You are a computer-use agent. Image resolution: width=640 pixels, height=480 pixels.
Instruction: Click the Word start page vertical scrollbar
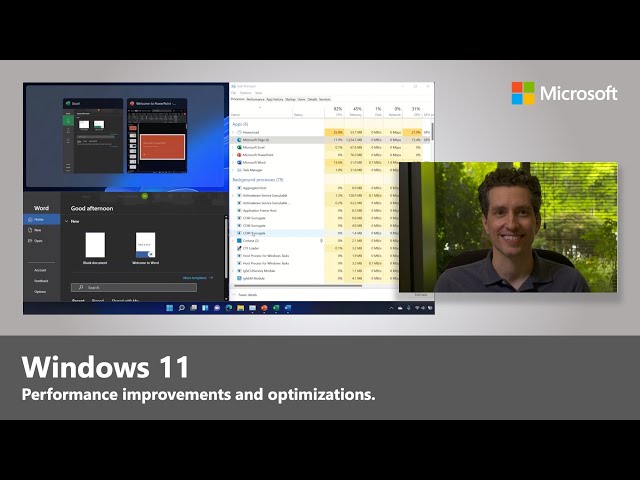click(x=226, y=248)
